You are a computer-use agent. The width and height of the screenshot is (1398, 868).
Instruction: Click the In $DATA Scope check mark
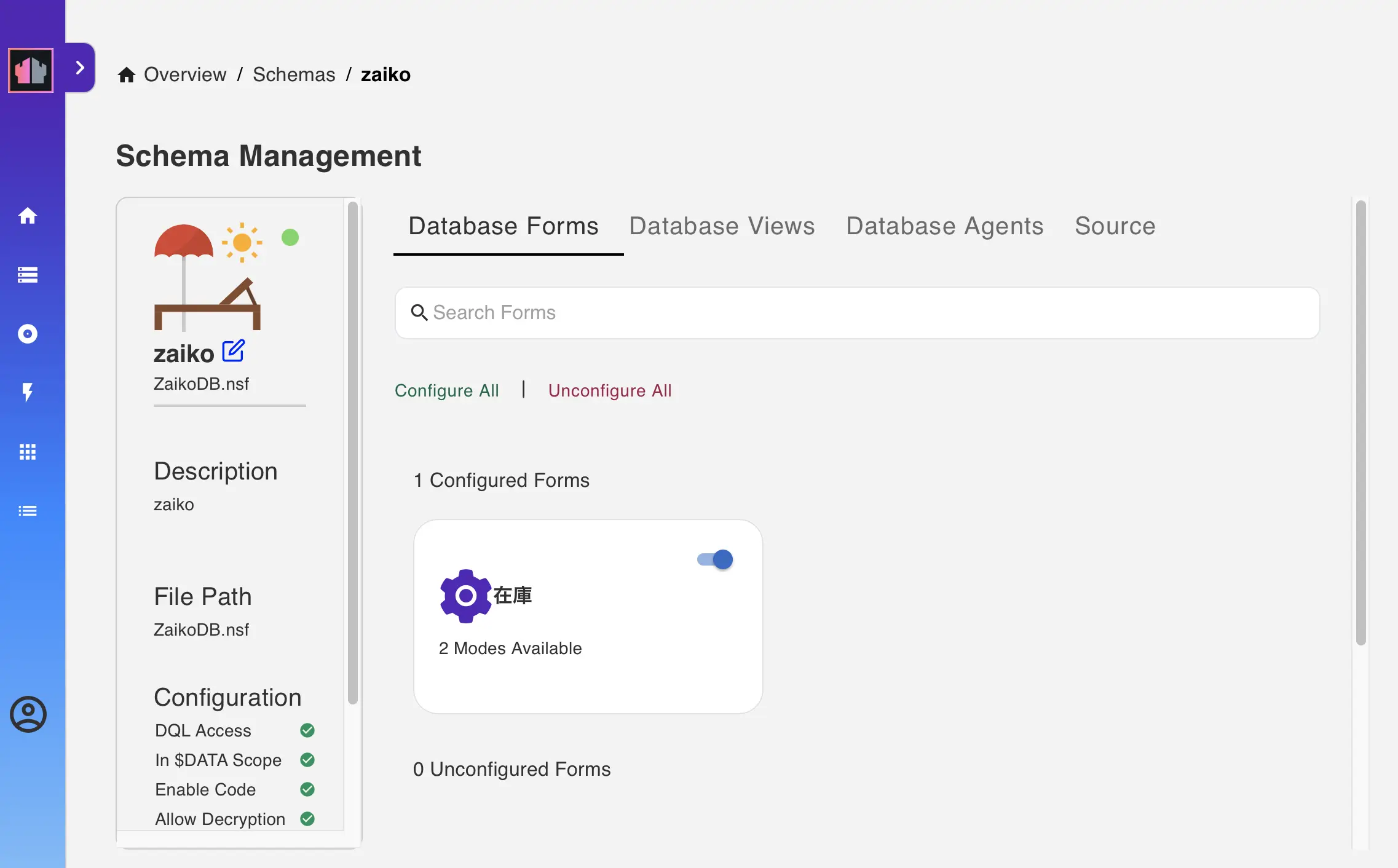coord(307,760)
